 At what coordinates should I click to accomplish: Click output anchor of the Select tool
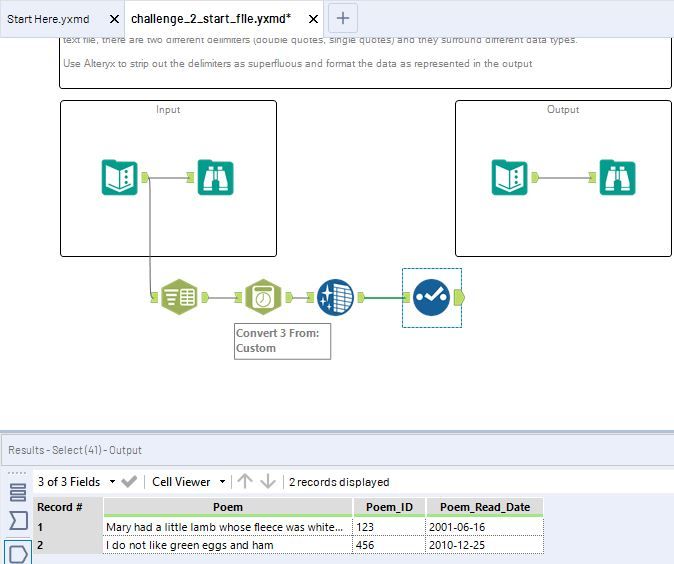[x=460, y=297]
